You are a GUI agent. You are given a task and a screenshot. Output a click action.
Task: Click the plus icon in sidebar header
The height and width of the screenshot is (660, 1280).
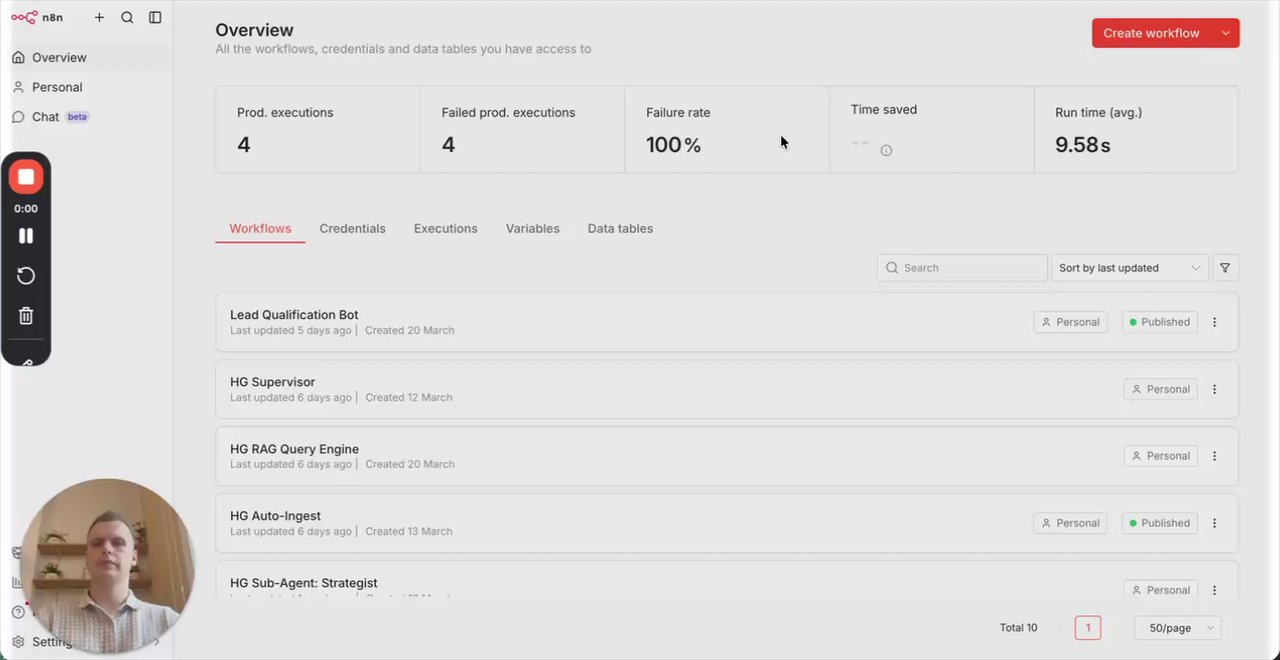coord(99,17)
